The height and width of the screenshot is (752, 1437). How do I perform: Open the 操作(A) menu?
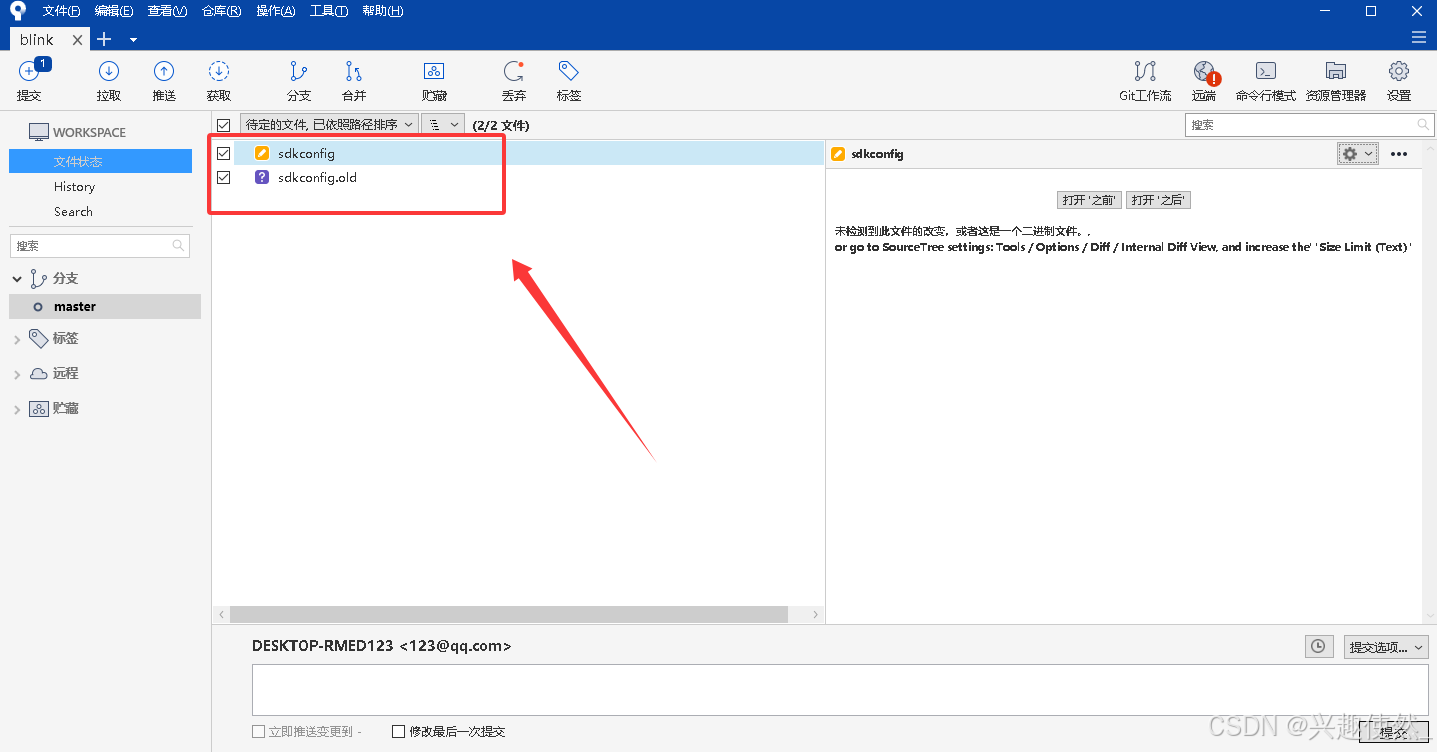275,11
